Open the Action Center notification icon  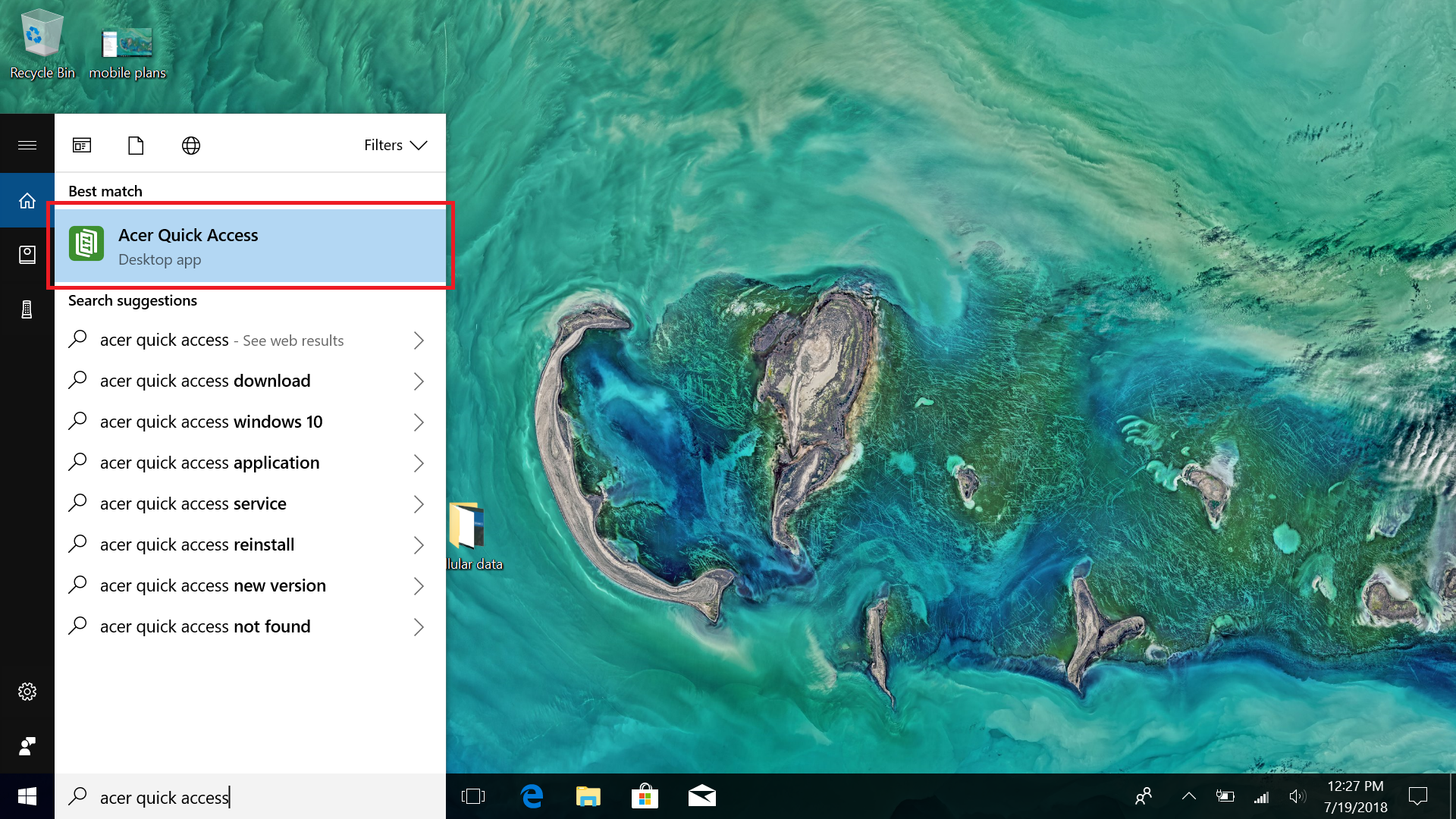tap(1417, 796)
